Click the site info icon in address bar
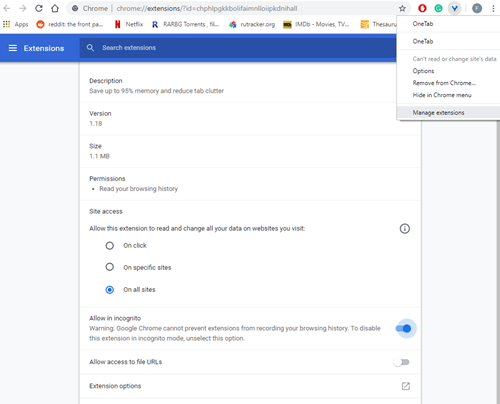The image size is (500, 404). (x=75, y=8)
